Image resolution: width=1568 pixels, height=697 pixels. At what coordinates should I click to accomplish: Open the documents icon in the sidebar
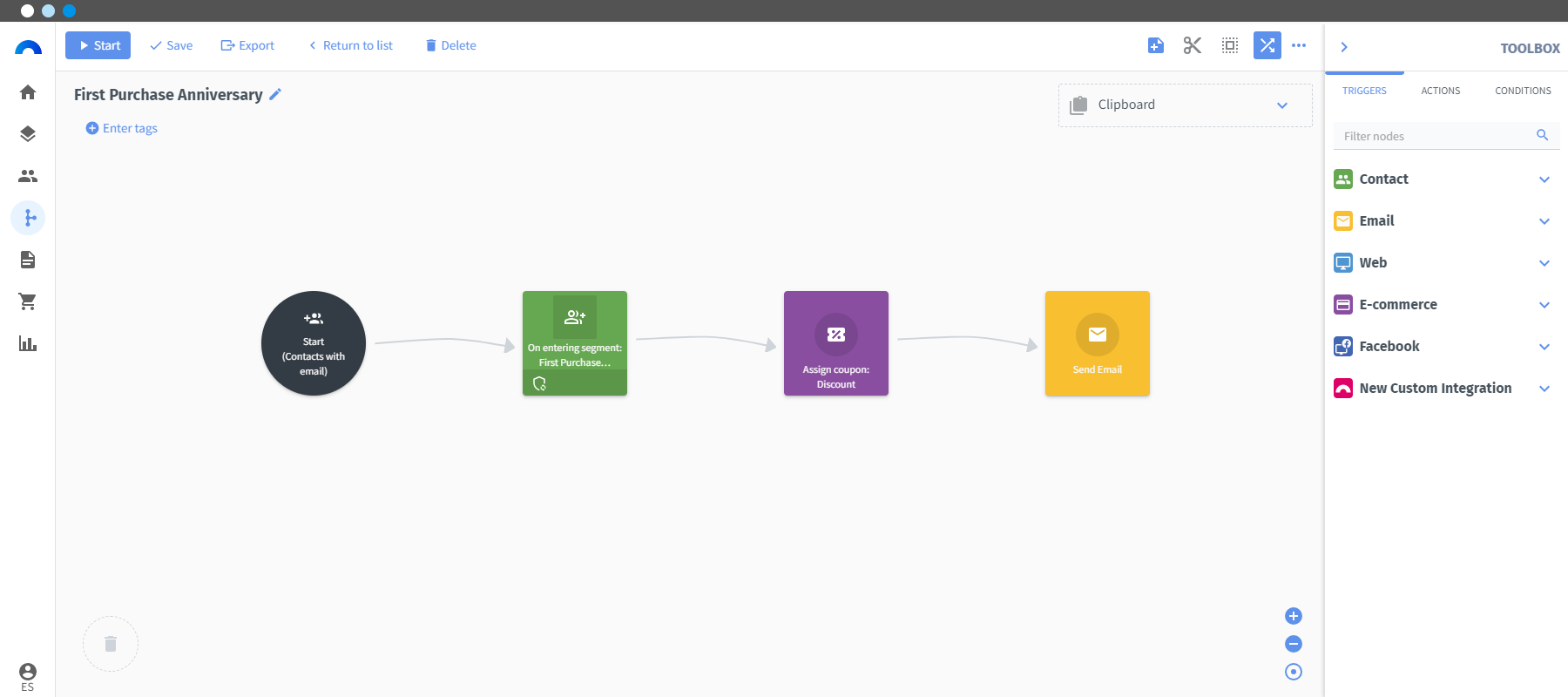[28, 260]
